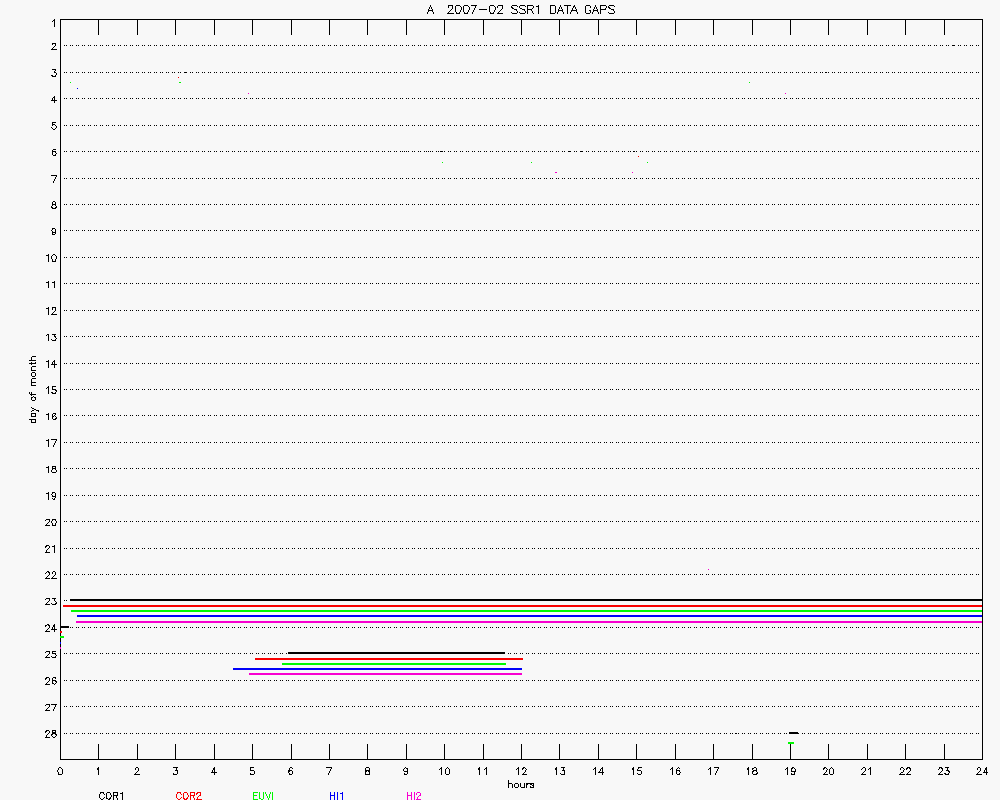
Task: Click the small green marker below day 28
Action: click(x=790, y=743)
